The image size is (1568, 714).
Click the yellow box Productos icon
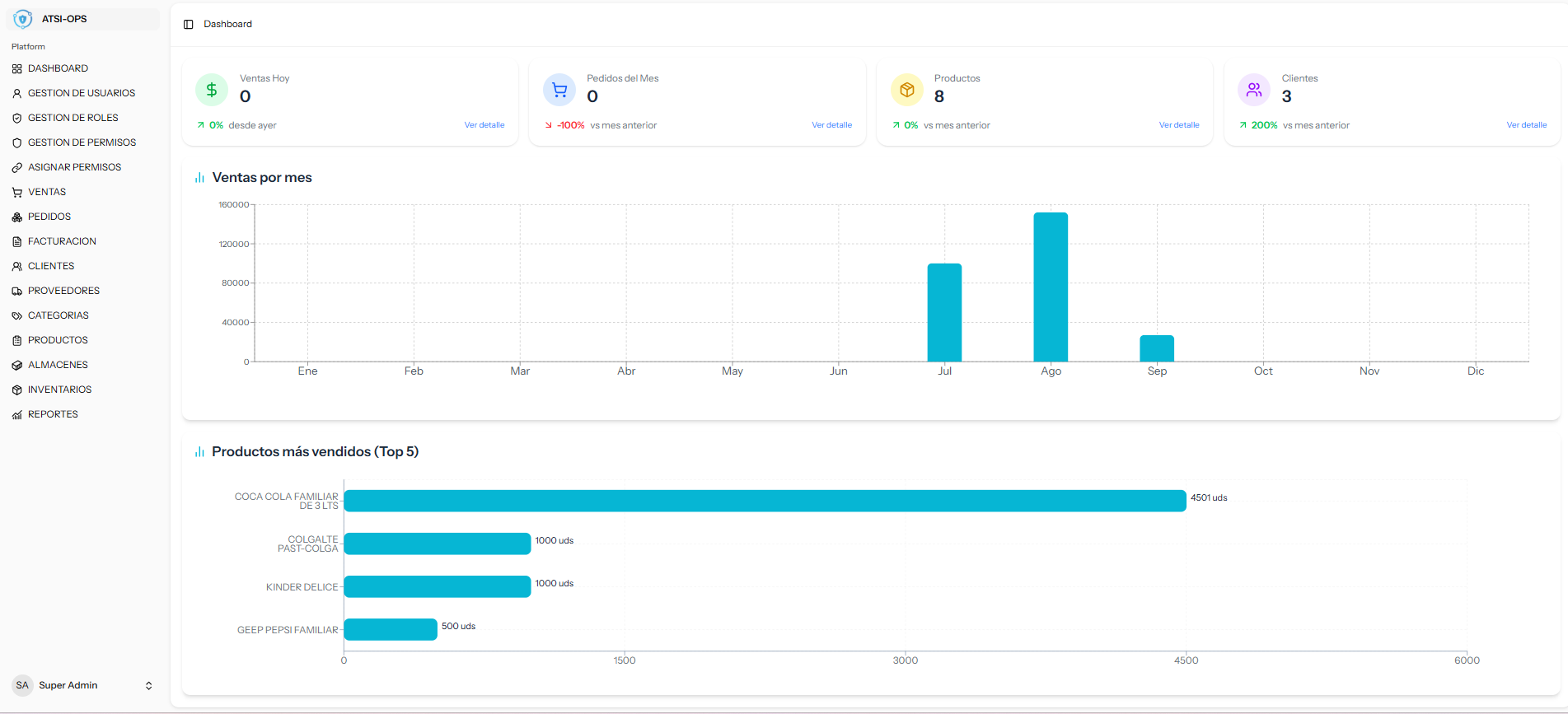coord(906,90)
